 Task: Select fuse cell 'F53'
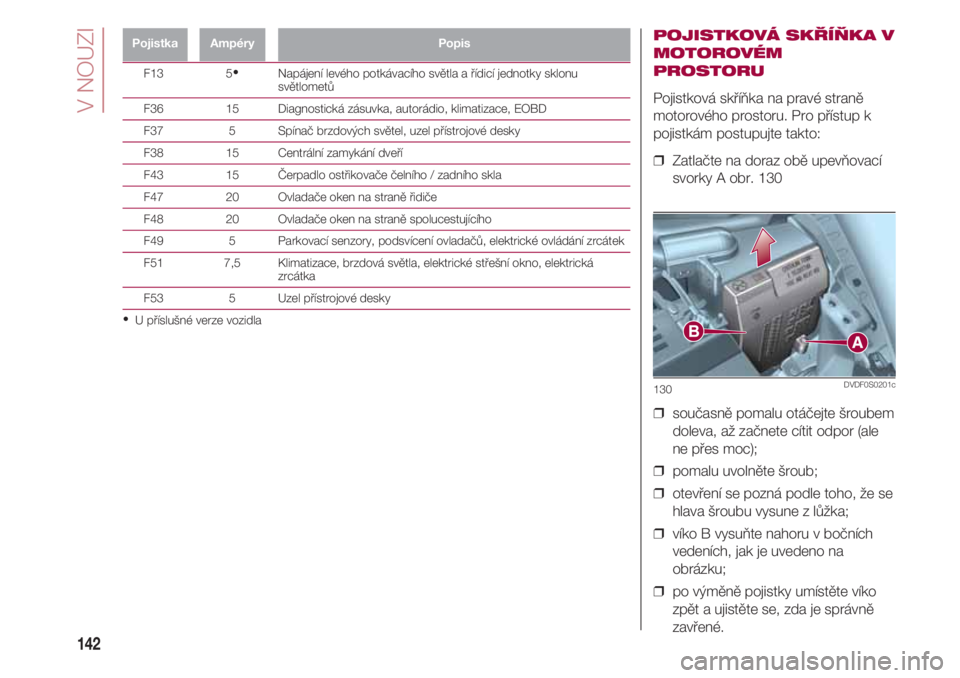(x=153, y=299)
